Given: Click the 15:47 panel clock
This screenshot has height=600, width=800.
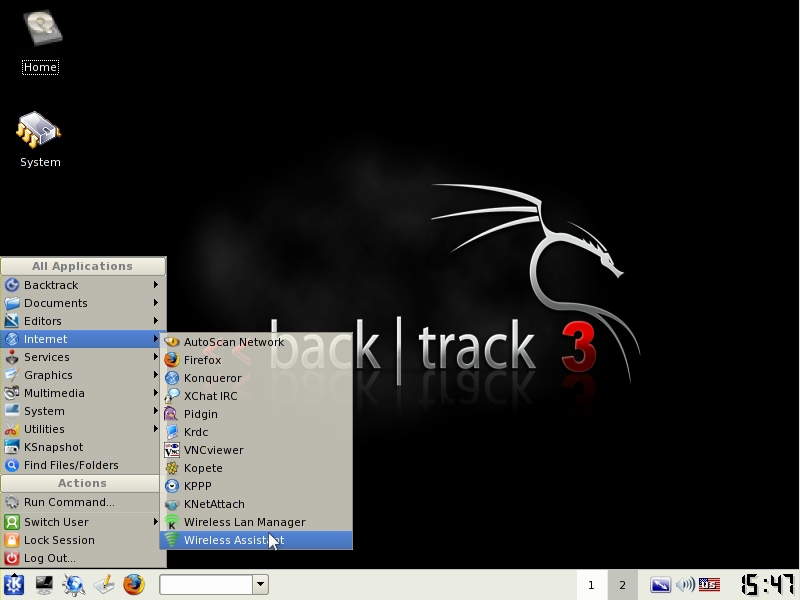Looking at the screenshot, I should tap(767, 585).
